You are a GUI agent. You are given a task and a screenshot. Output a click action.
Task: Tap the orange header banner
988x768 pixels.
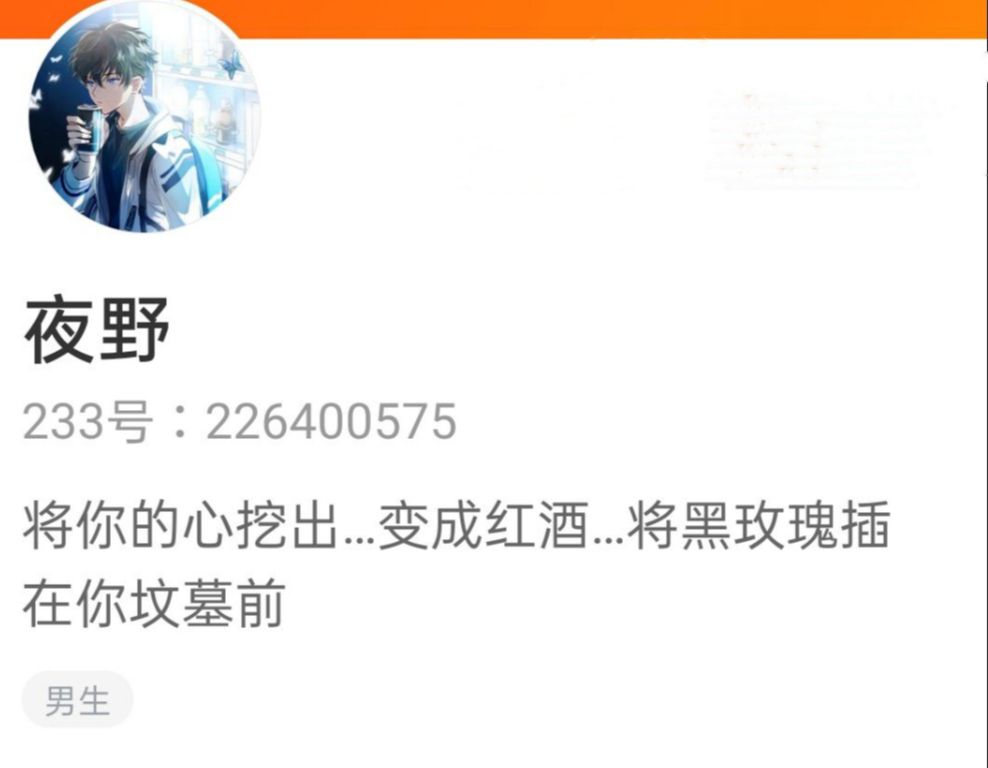pos(494,19)
